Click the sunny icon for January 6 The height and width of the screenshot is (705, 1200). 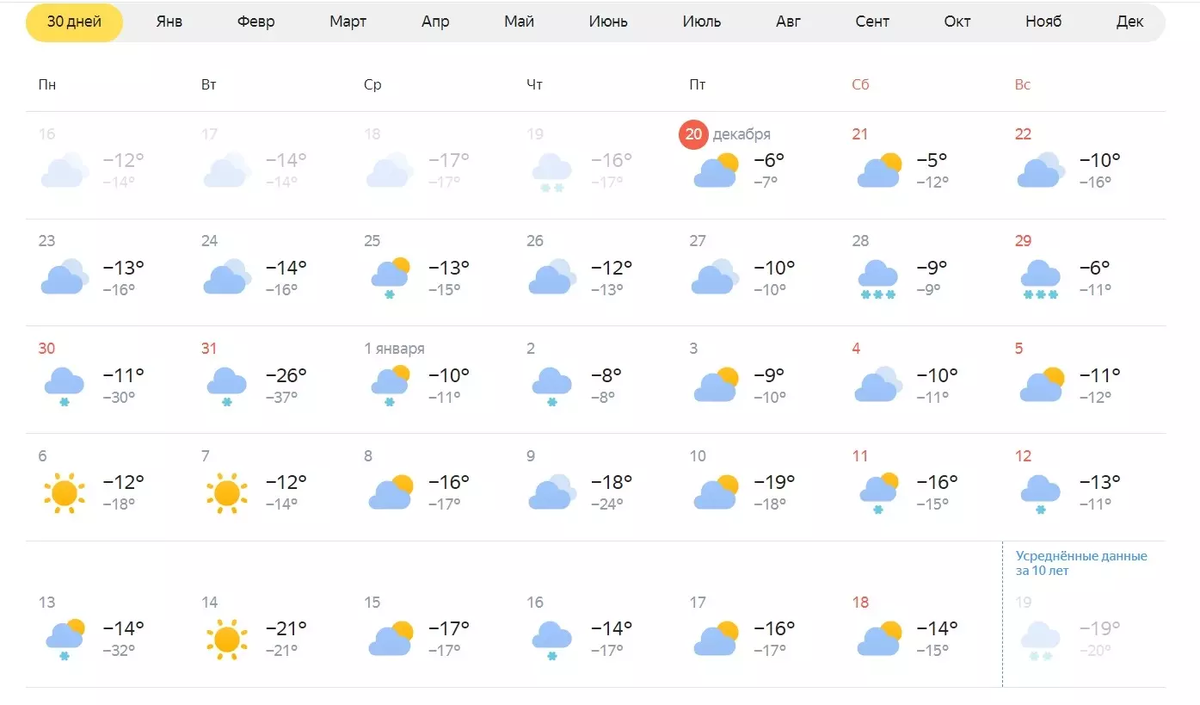[63, 492]
